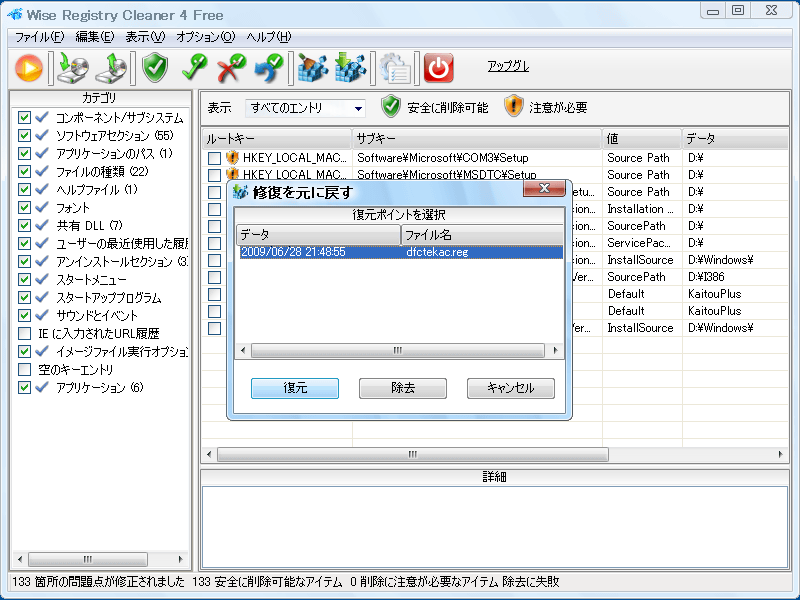The width and height of the screenshot is (800, 600).
Task: Open the 編集(E) menu
Action: 94,37
